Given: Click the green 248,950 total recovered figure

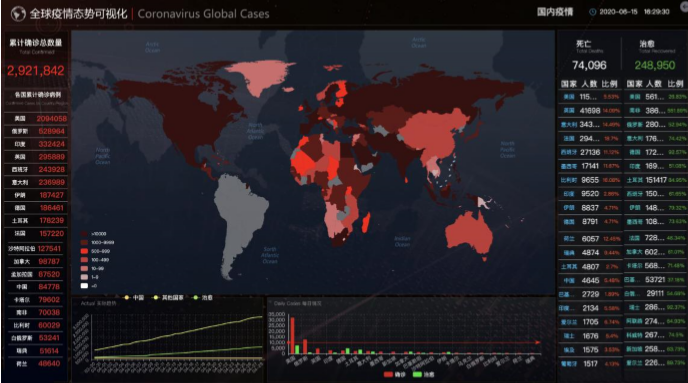Looking at the screenshot, I should click(655, 65).
